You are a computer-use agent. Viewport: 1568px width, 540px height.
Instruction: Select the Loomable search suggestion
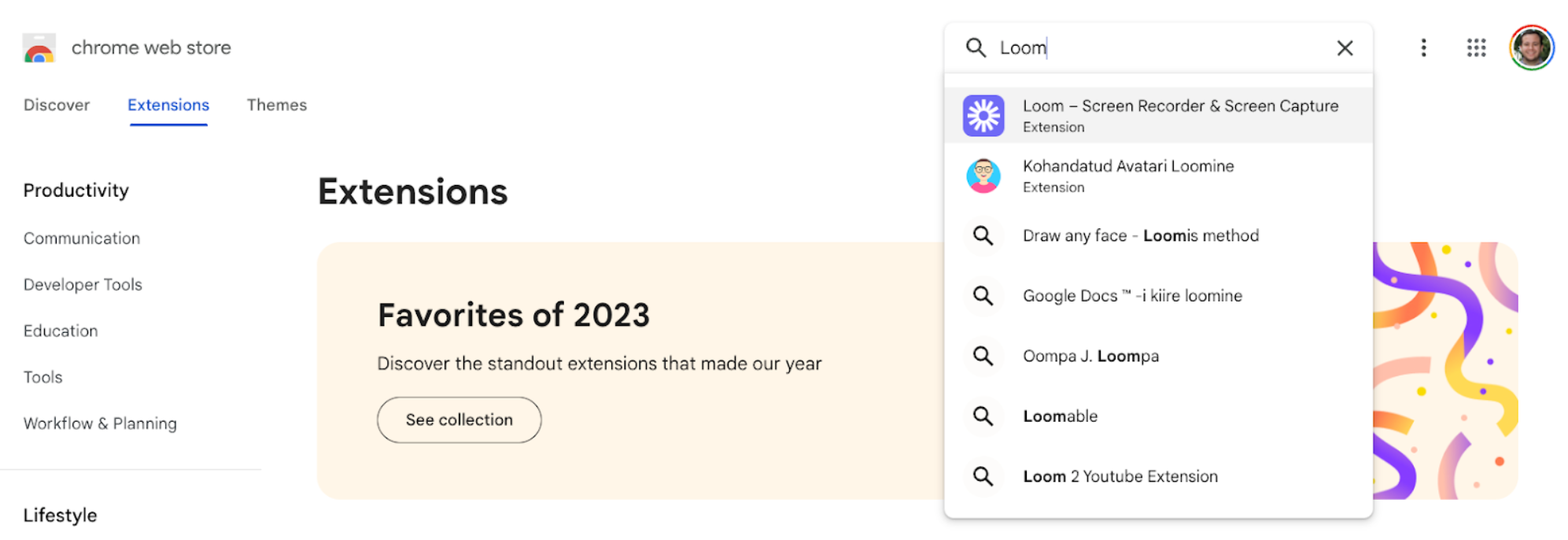(1060, 416)
